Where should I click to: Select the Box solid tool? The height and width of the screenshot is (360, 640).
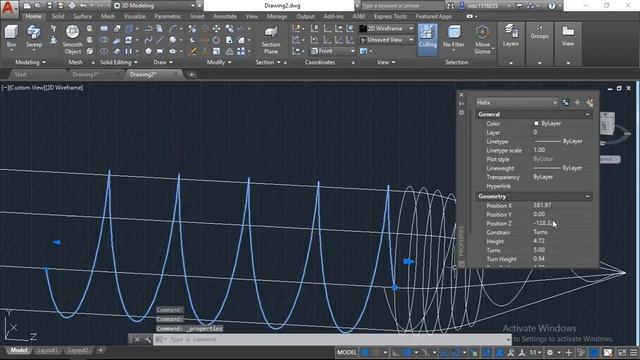tap(11, 37)
